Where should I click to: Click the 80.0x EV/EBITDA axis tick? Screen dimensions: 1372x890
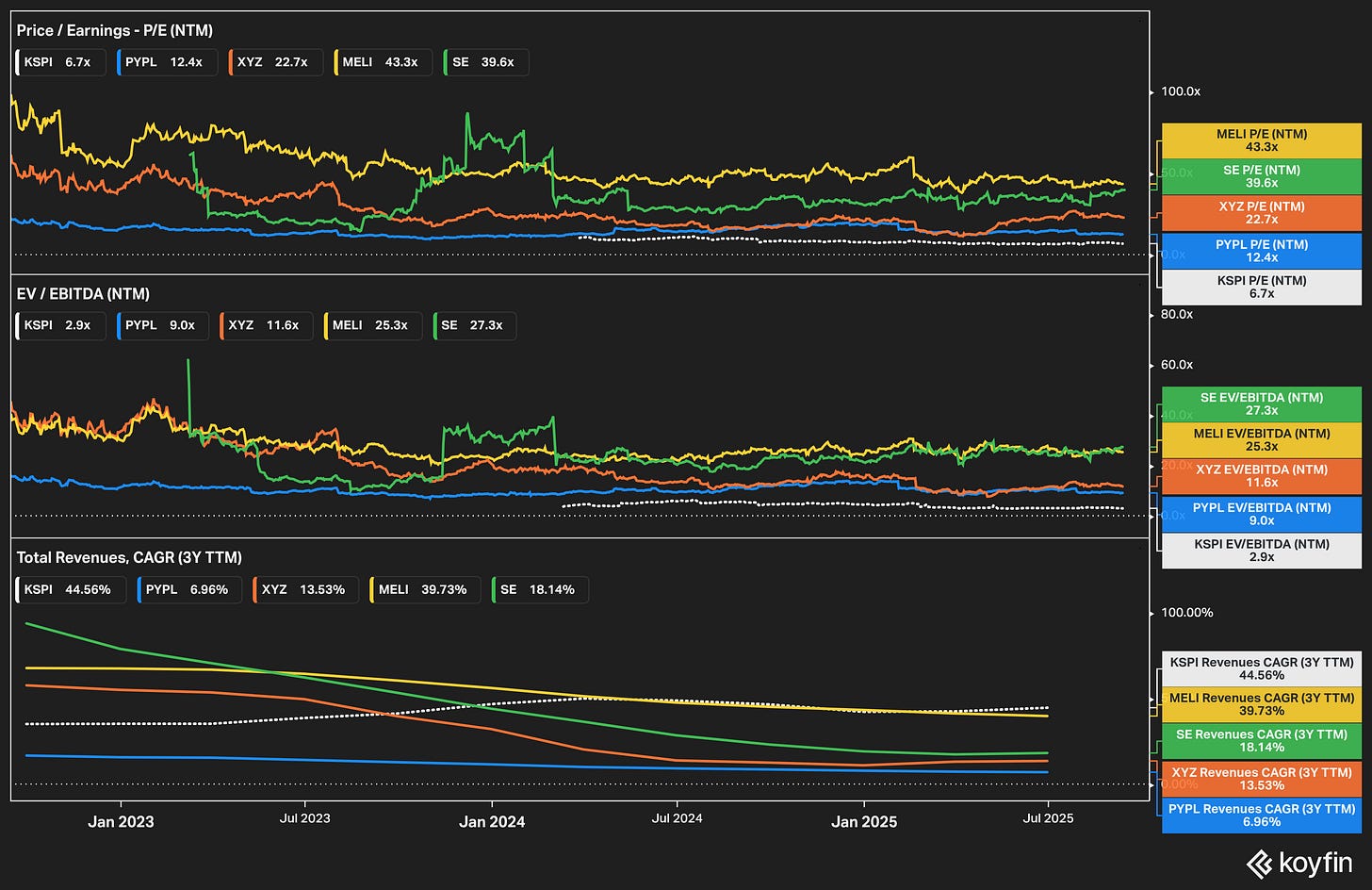coord(1177,314)
